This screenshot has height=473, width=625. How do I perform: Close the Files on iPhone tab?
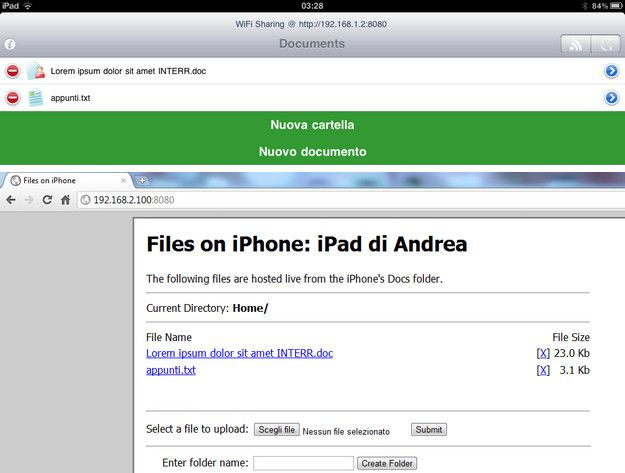[124, 181]
